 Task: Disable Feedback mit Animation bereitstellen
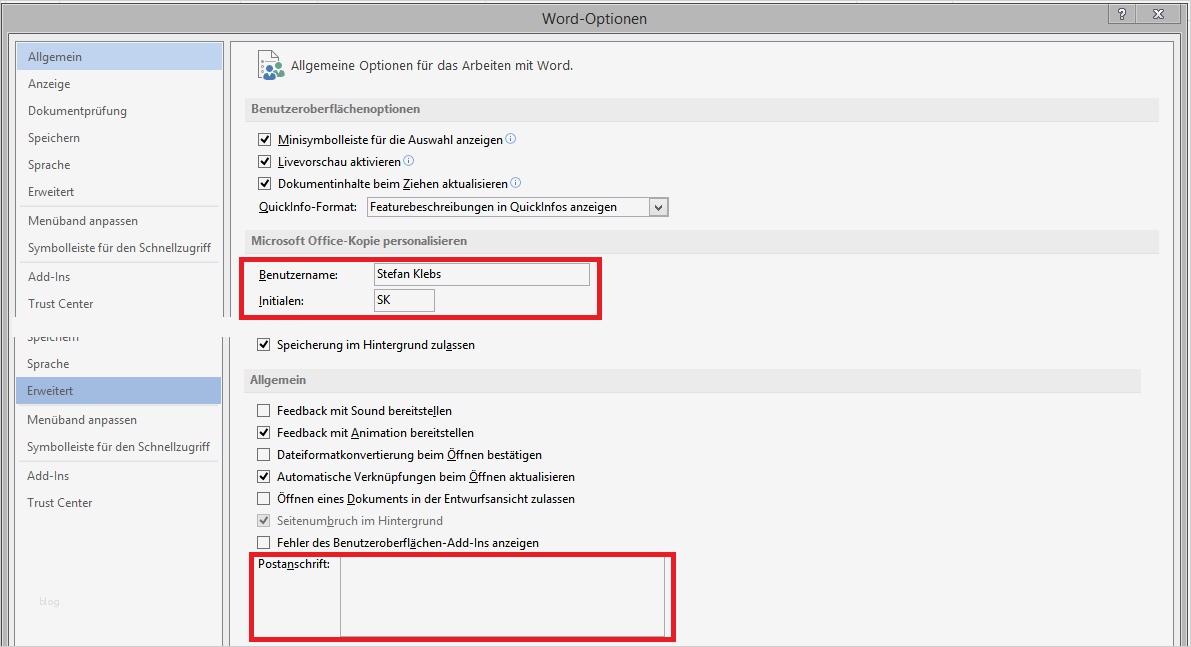coord(264,433)
